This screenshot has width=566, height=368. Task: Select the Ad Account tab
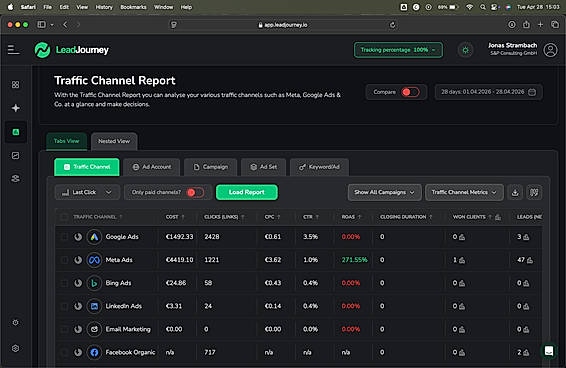coord(152,167)
